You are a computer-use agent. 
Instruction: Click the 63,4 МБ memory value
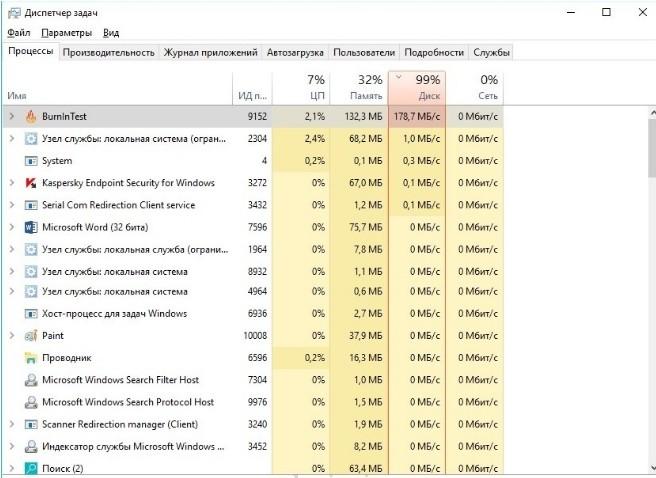click(366, 468)
